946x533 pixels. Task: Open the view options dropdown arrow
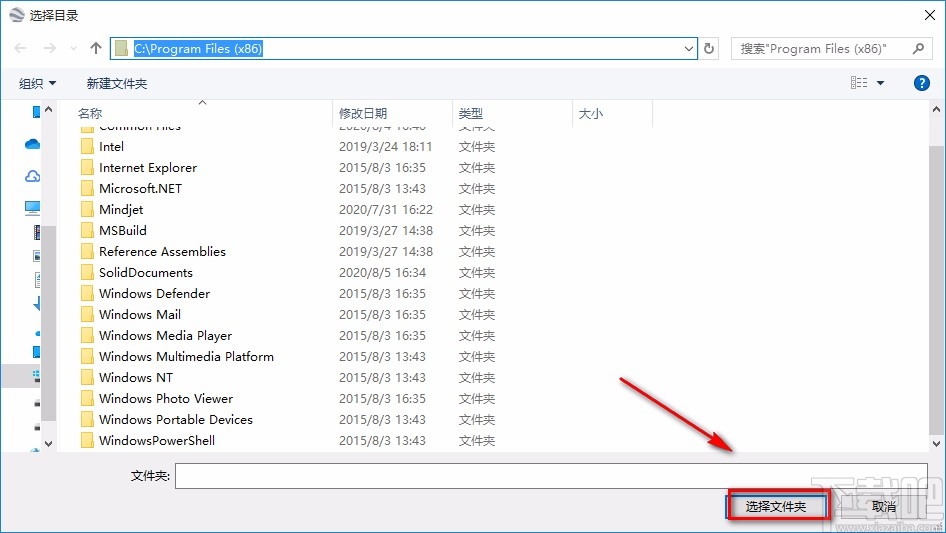(x=880, y=83)
